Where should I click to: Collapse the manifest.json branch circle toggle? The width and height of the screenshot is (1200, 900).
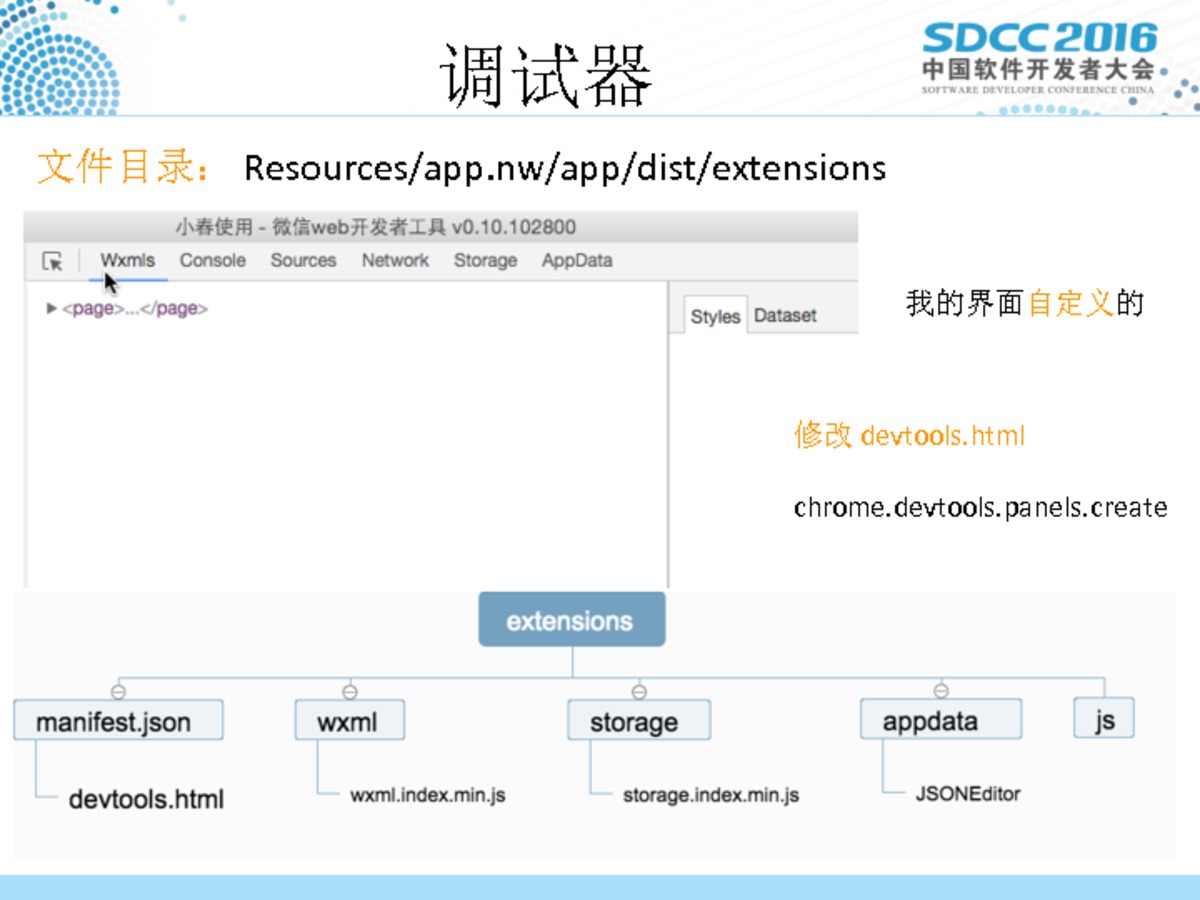[x=118, y=691]
